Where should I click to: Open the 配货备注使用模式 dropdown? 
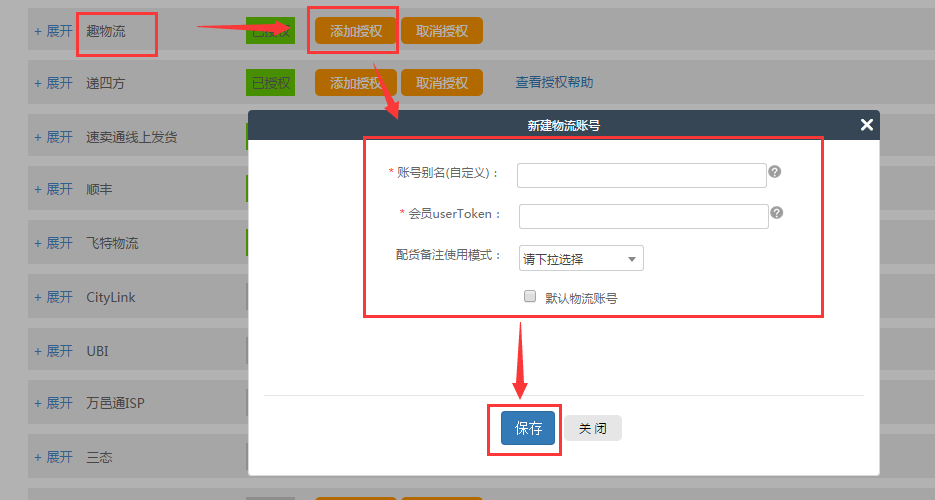[581, 259]
